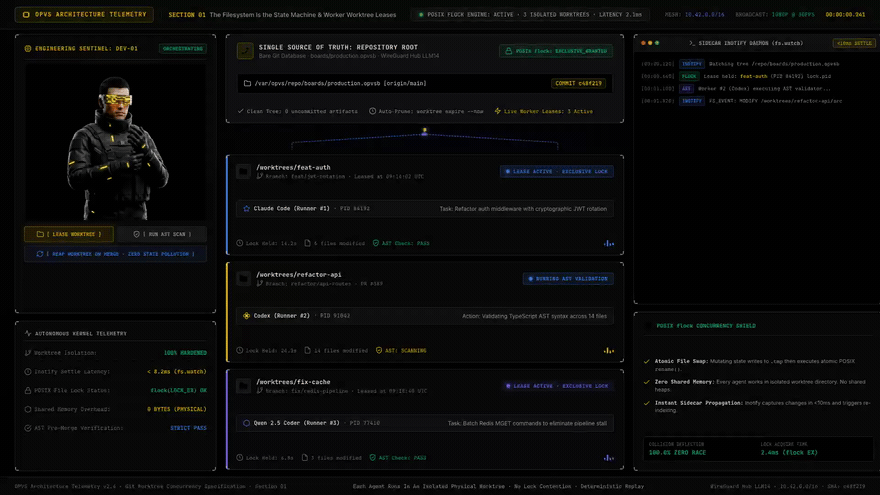Click the activity bars icon in fix-cache card
The width and height of the screenshot is (880, 495).
coord(608,457)
